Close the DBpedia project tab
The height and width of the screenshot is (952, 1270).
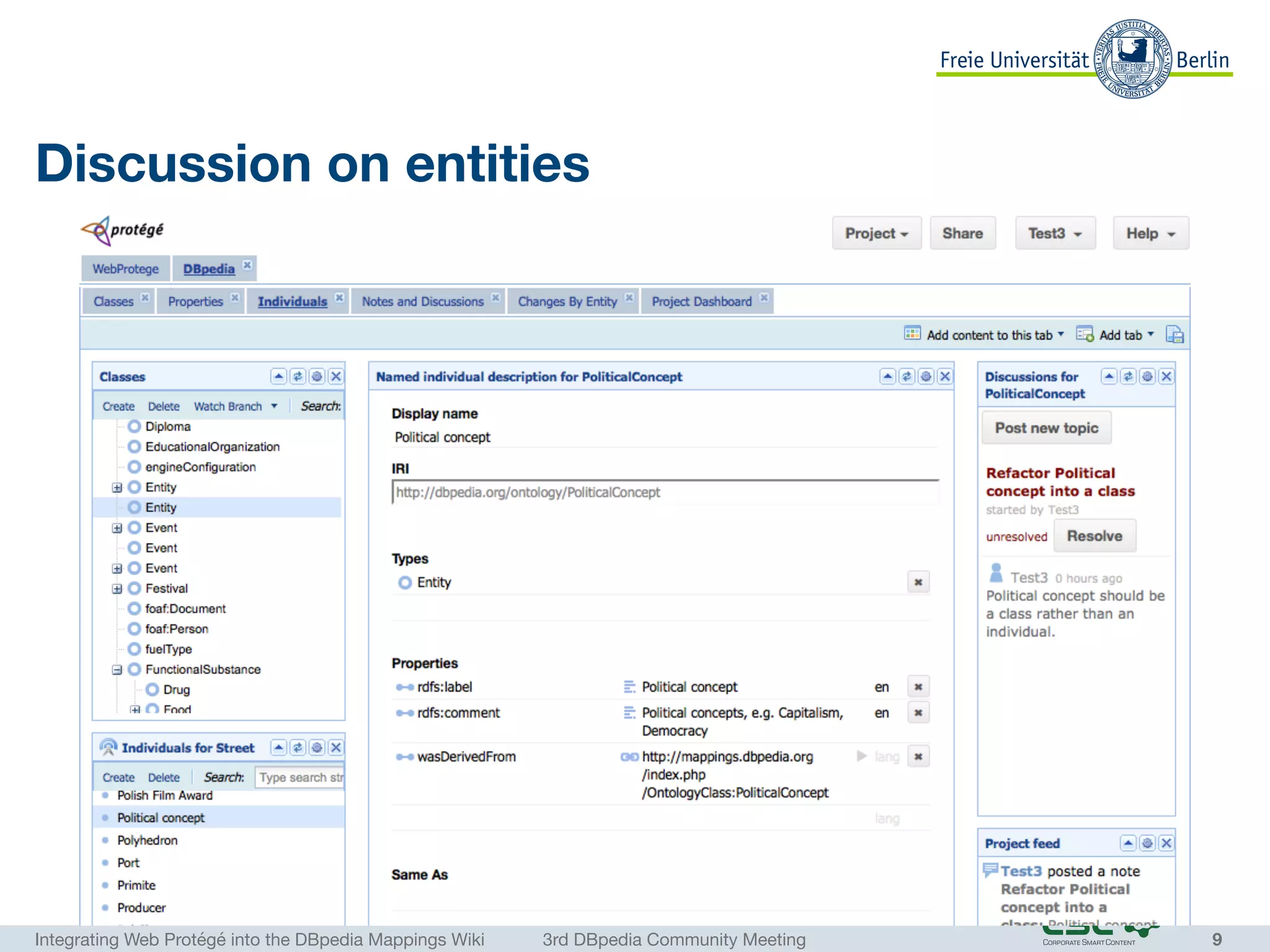click(x=247, y=265)
